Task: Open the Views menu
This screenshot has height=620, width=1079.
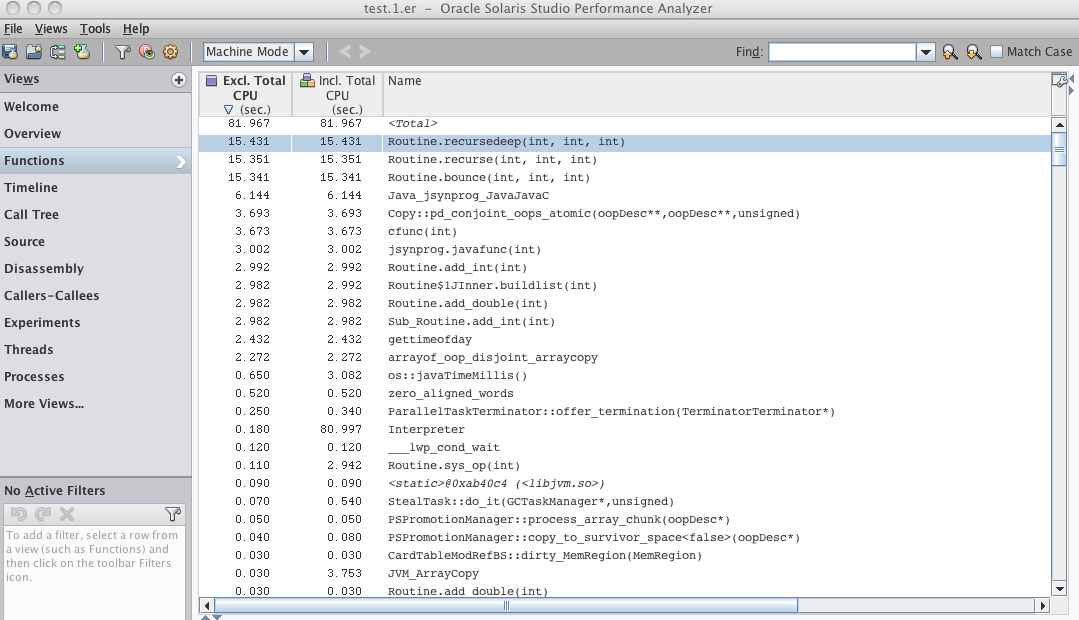Action: click(51, 29)
